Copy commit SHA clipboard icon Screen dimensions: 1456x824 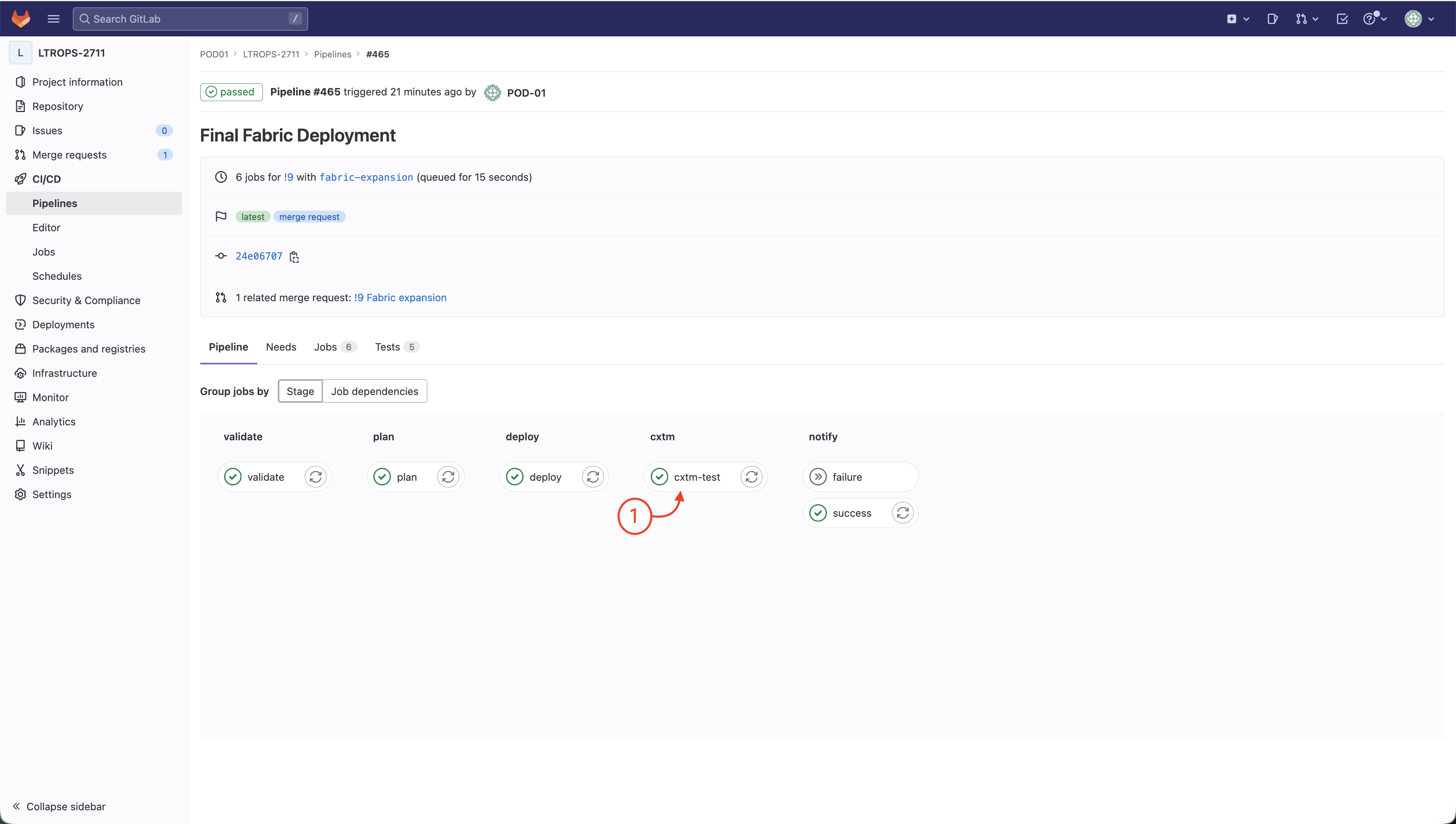coord(294,257)
